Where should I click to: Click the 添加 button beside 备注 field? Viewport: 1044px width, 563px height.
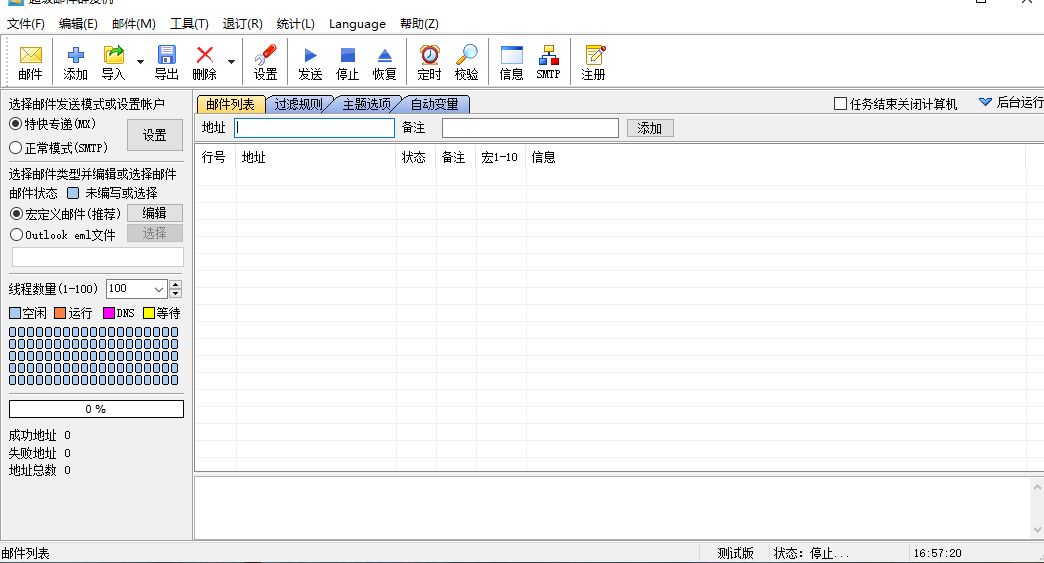coord(650,128)
